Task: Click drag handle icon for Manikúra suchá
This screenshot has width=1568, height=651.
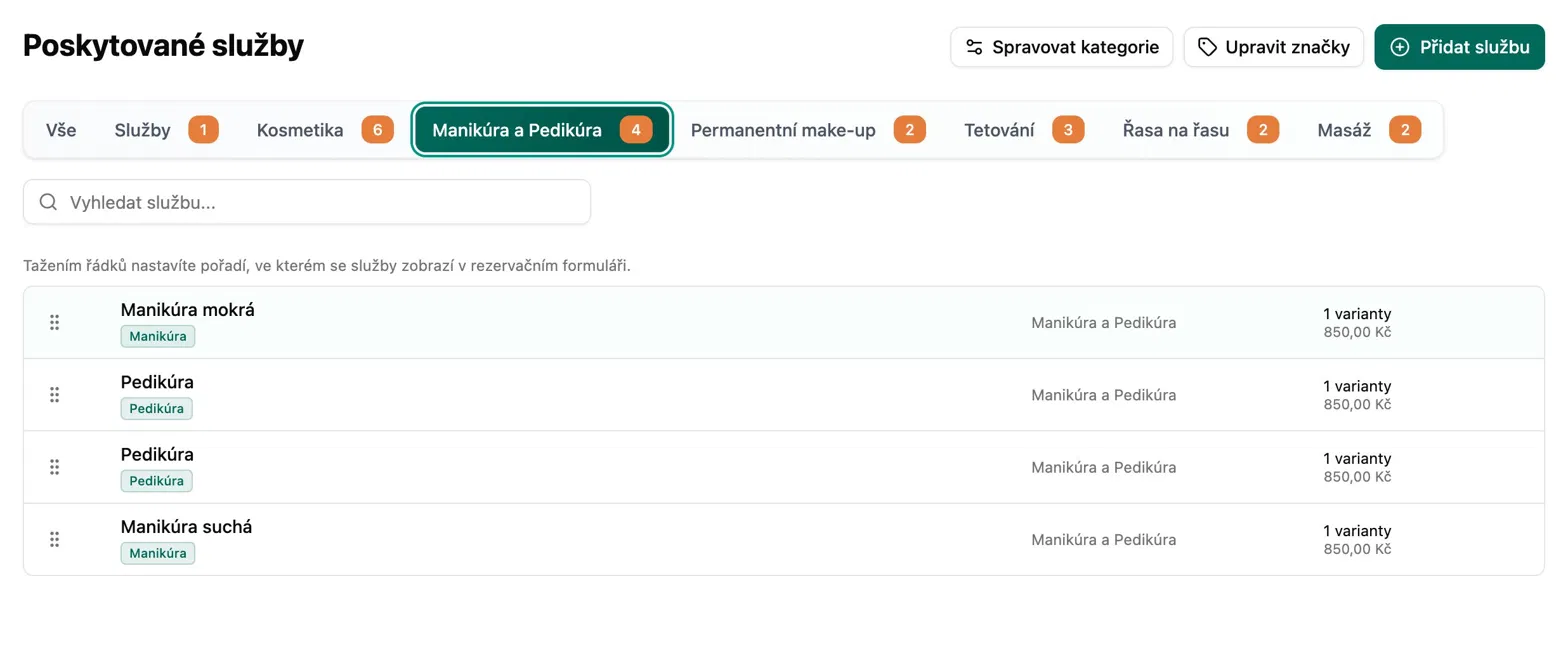Action: [x=54, y=539]
